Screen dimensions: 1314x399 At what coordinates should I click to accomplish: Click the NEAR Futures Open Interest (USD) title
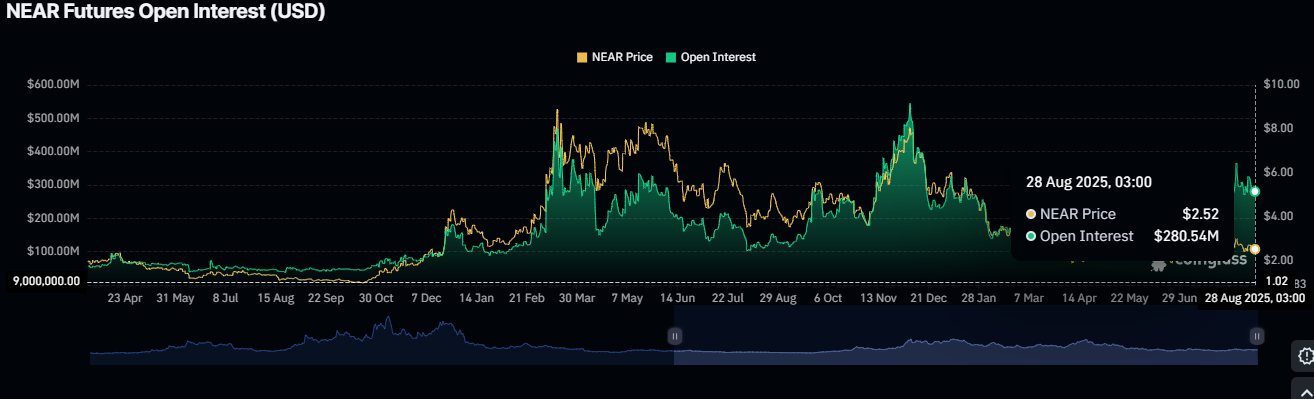[166, 12]
